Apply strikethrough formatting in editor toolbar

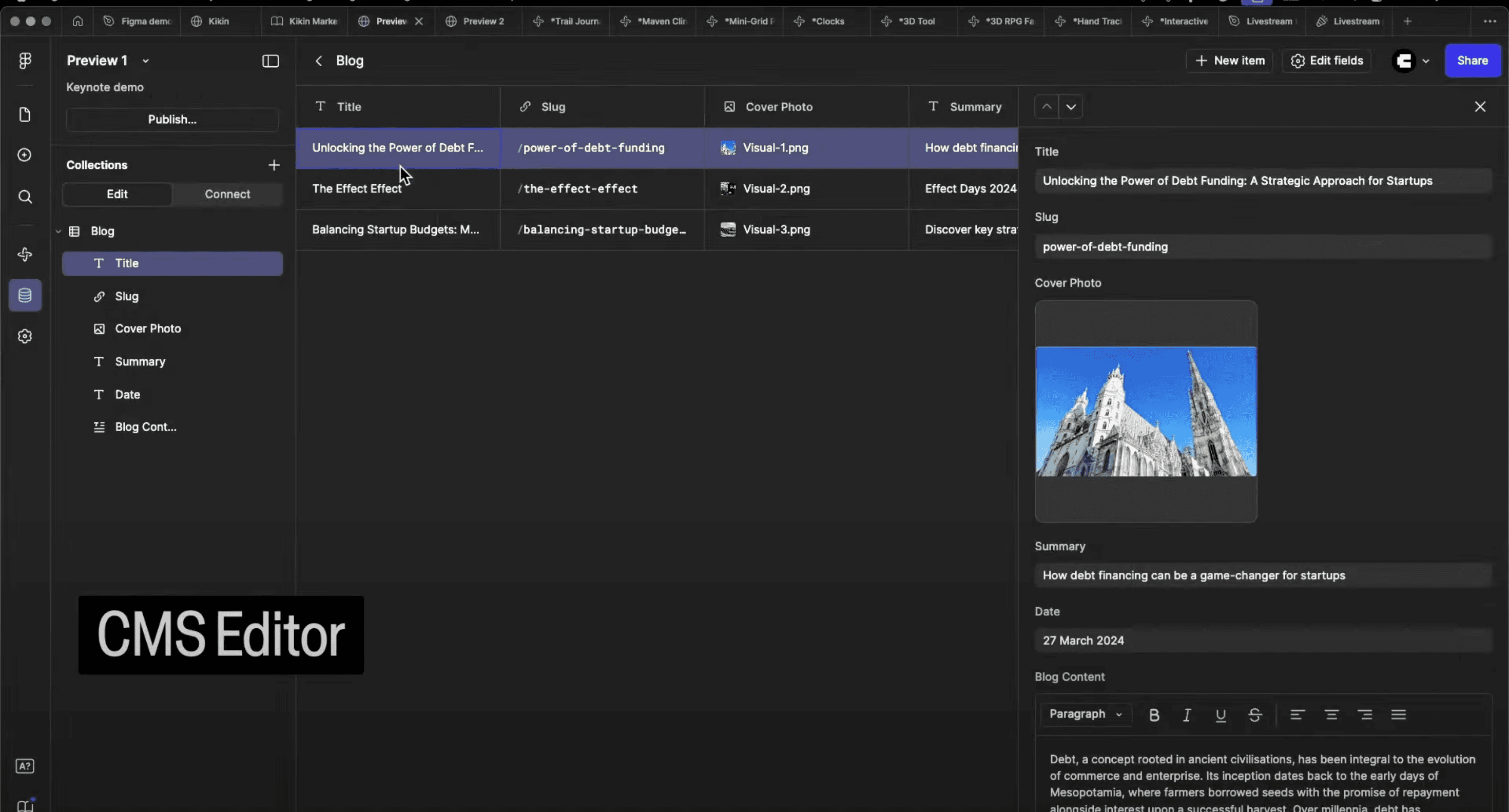(x=1255, y=715)
